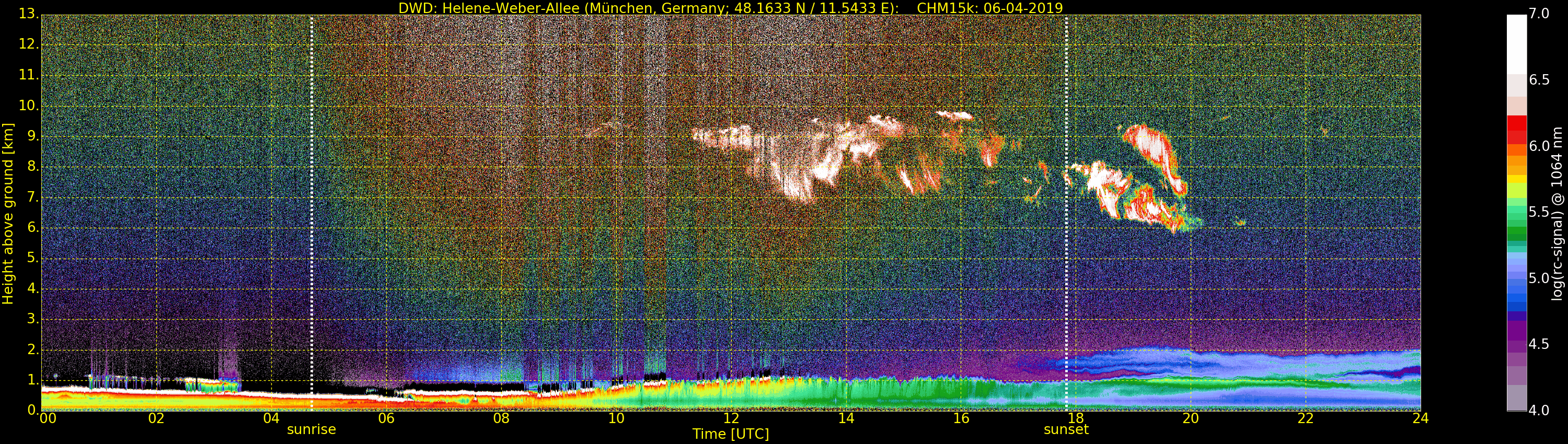The image size is (1568, 444).
Task: Click the colorbar tick value "4.0"
Action: tap(1539, 411)
